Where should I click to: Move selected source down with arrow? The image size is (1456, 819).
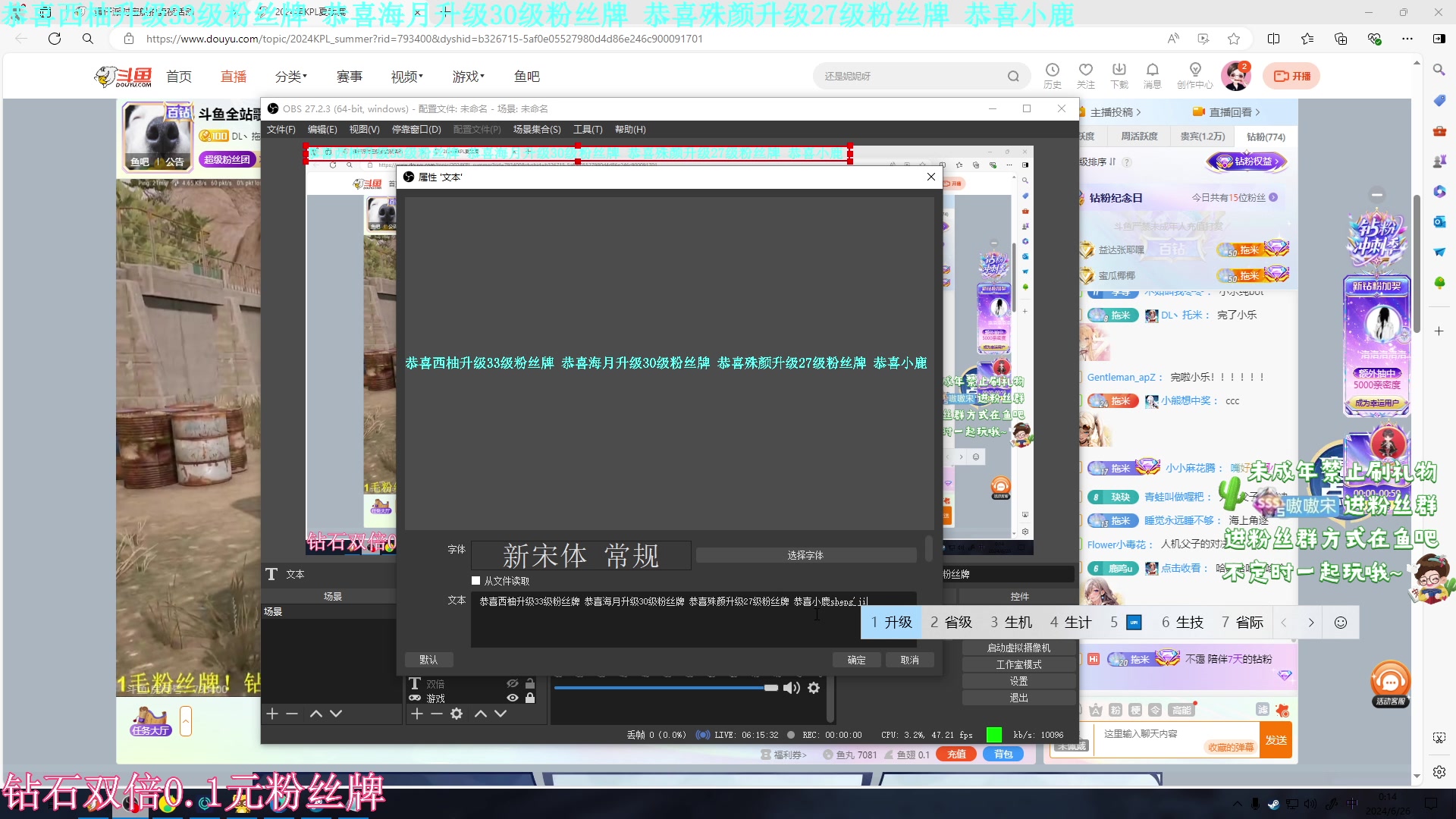(x=500, y=714)
